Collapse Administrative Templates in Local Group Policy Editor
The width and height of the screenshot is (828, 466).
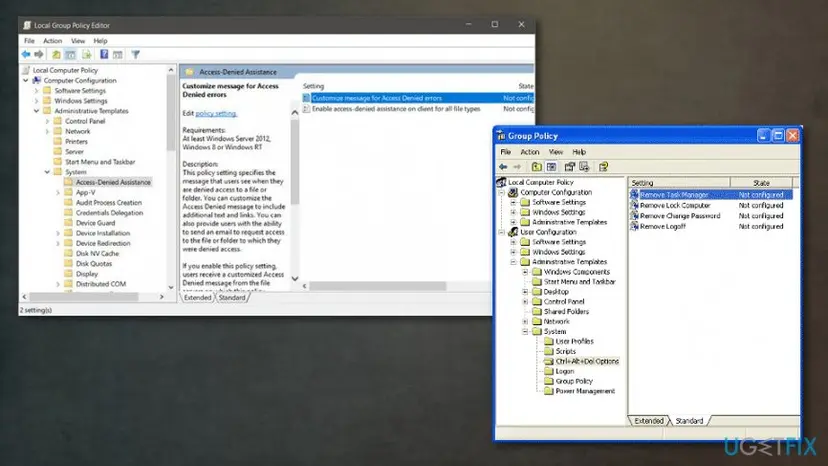(36, 111)
